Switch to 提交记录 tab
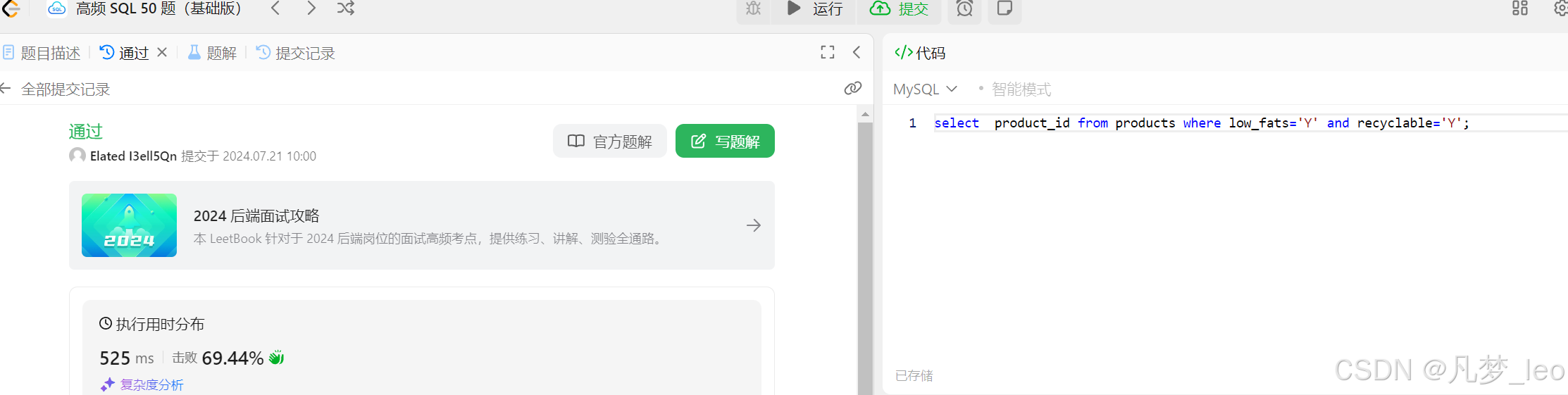This screenshot has width=1568, height=395. click(295, 53)
